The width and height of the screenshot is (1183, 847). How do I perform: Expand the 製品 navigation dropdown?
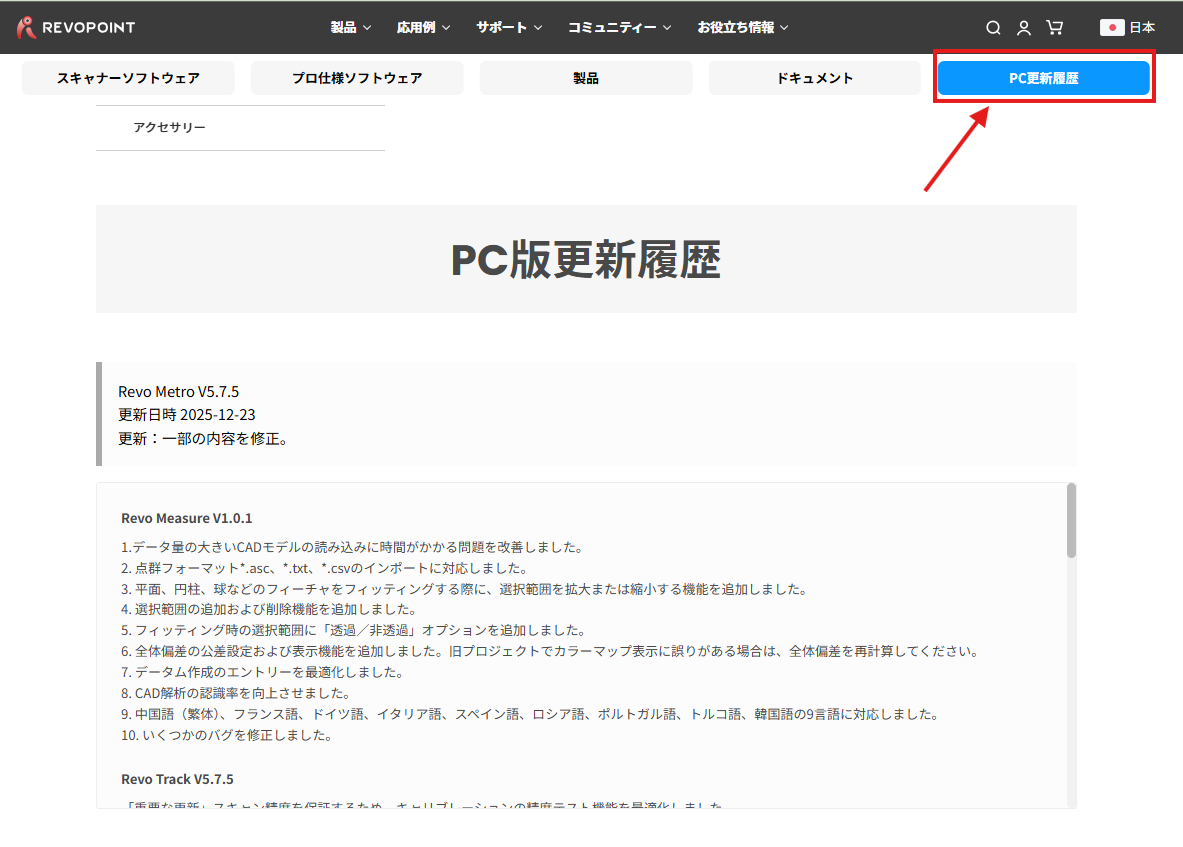point(350,27)
